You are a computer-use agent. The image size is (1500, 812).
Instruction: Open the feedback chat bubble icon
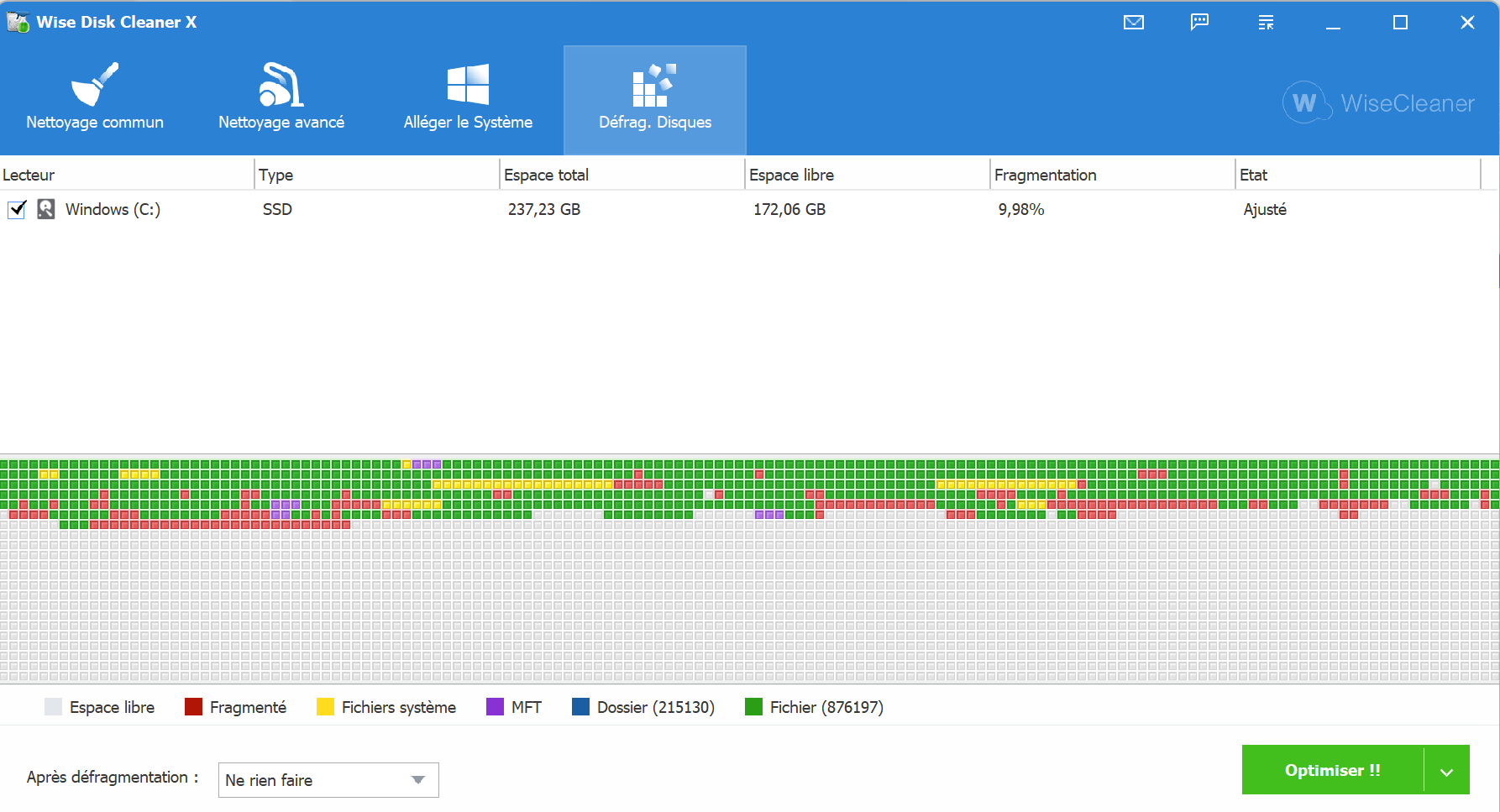tap(1199, 23)
